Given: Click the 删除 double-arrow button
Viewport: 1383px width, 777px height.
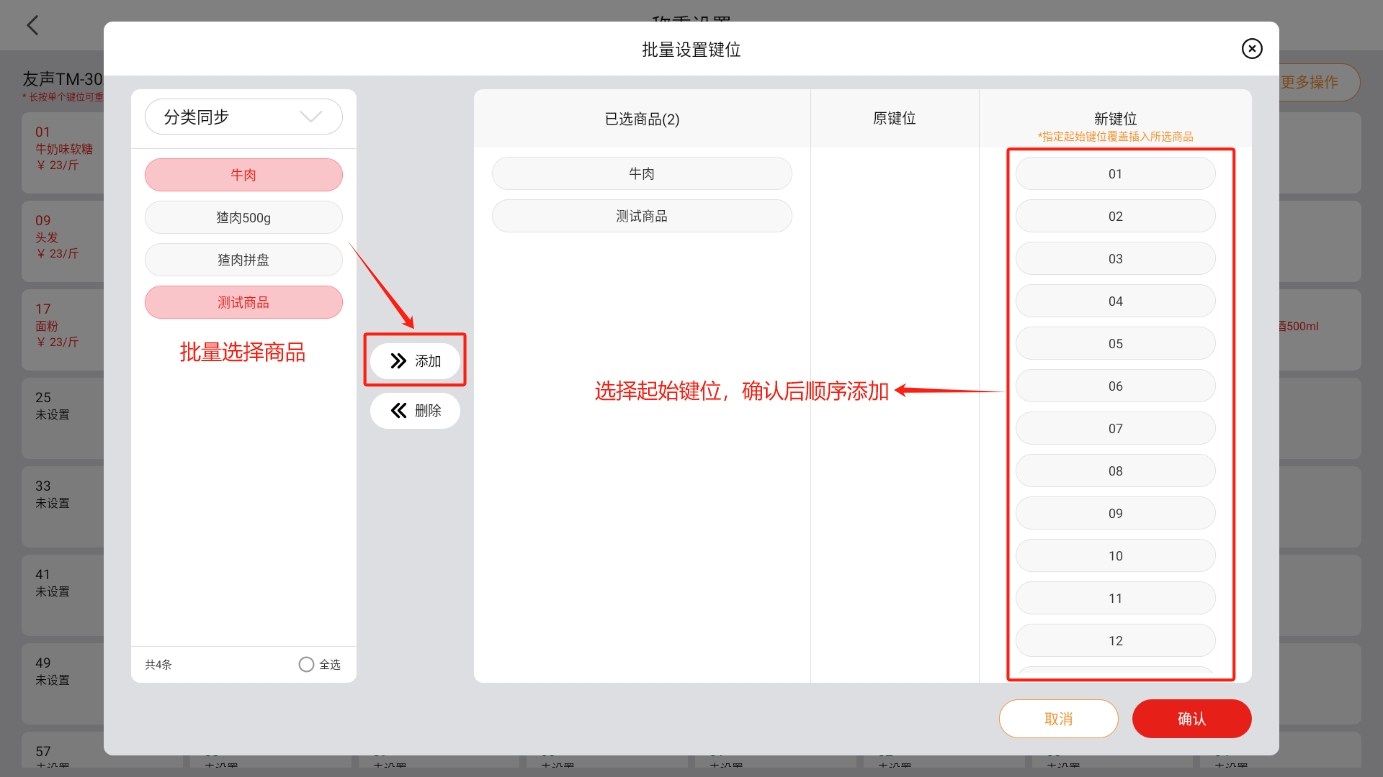Looking at the screenshot, I should pyautogui.click(x=415, y=410).
